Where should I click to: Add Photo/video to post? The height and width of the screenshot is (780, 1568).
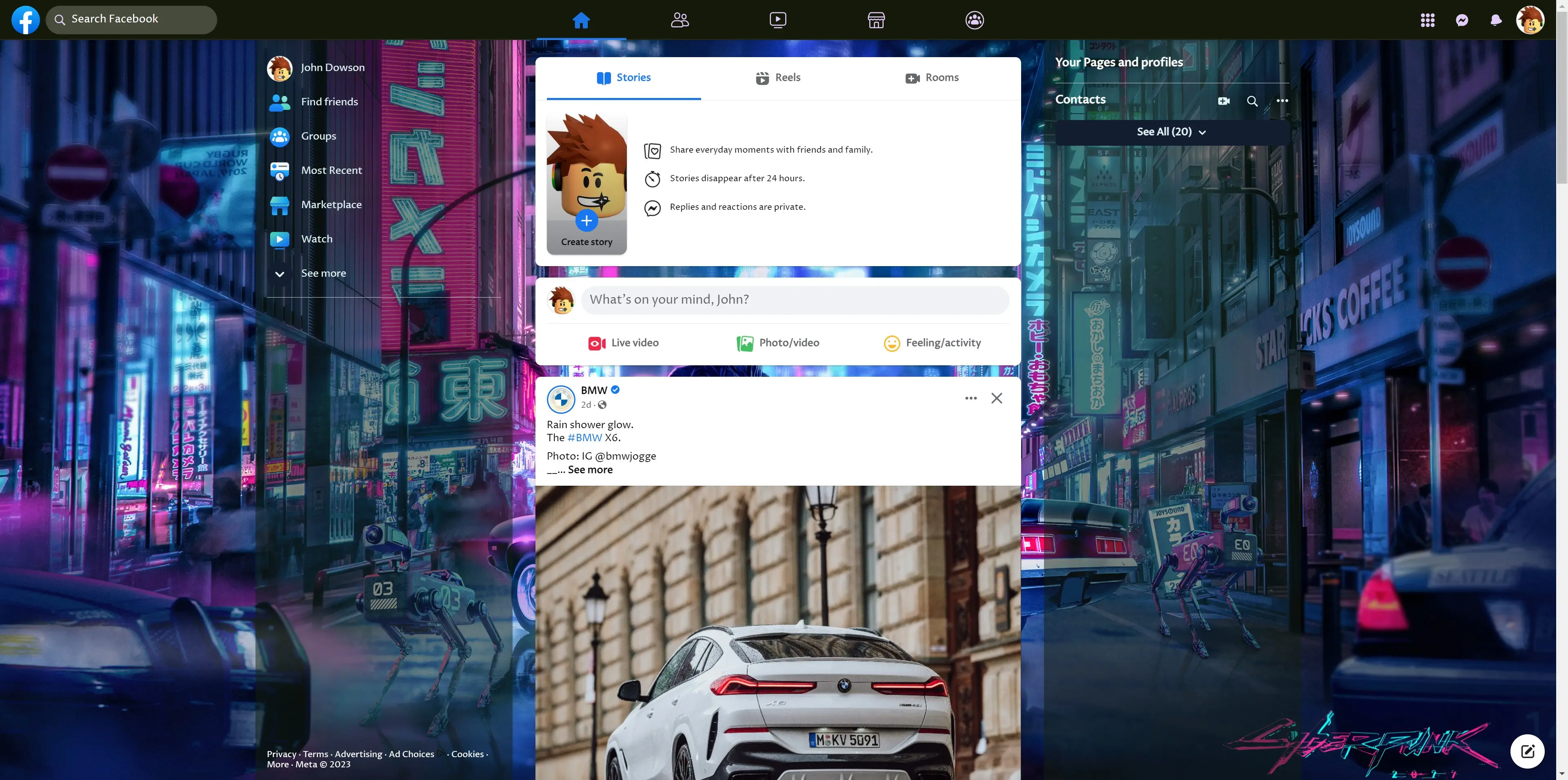(x=778, y=343)
